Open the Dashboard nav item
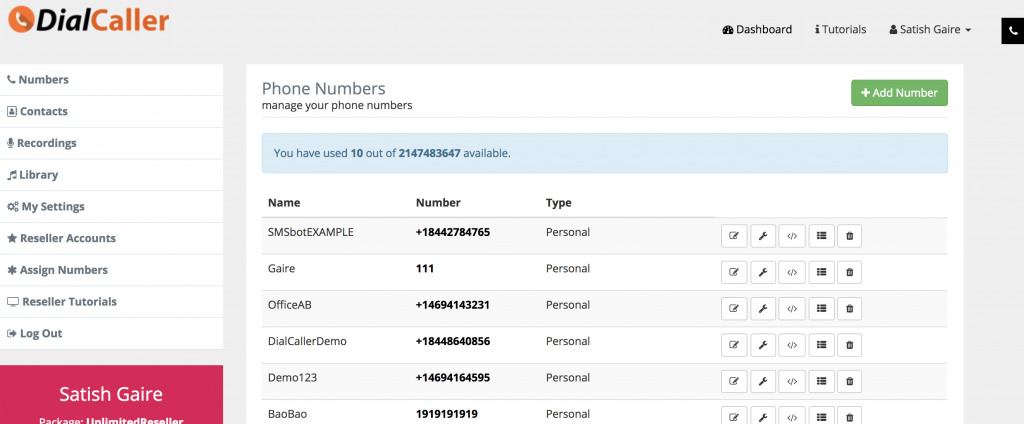Viewport: 1024px width, 424px height. click(758, 29)
